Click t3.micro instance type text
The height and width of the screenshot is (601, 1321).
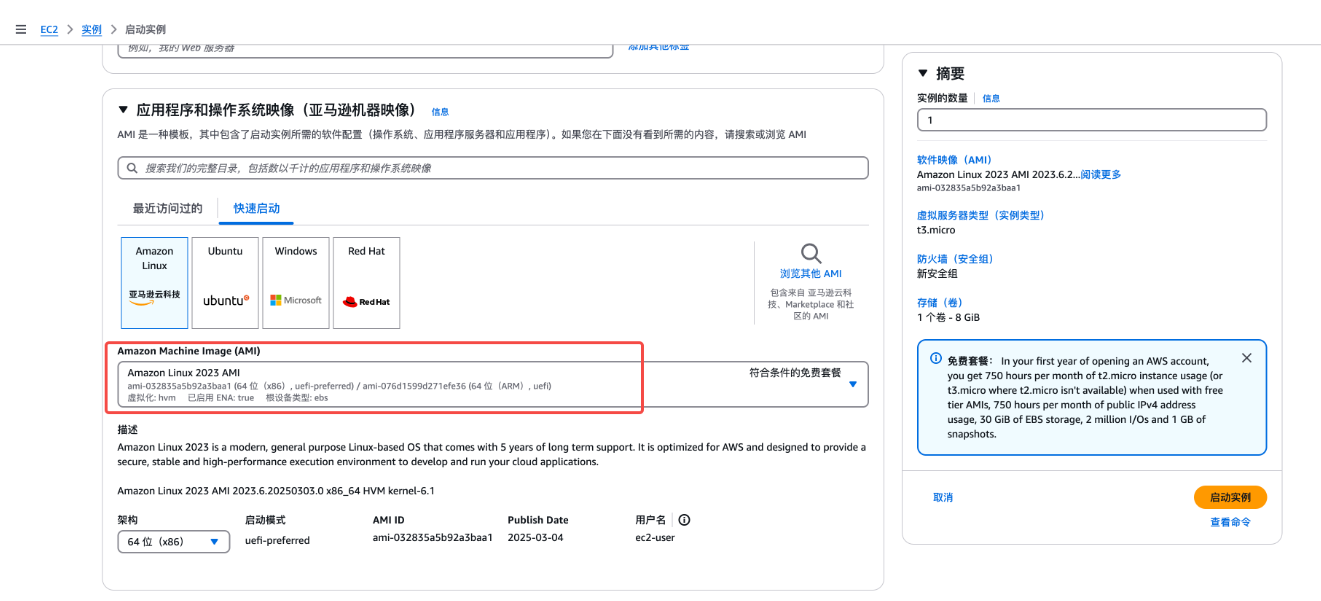click(937, 230)
